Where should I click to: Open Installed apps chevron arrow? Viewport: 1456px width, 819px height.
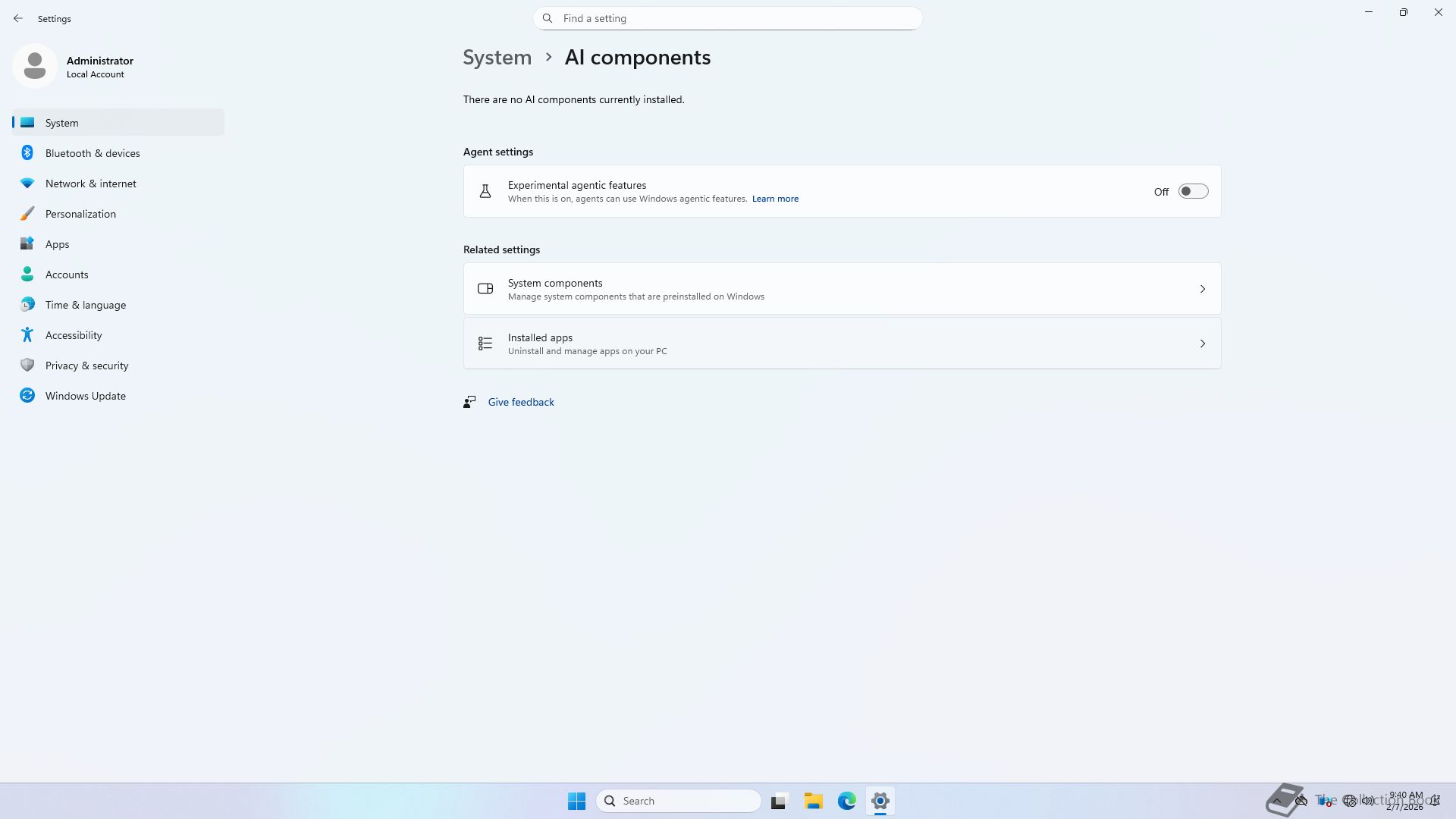coord(1202,344)
